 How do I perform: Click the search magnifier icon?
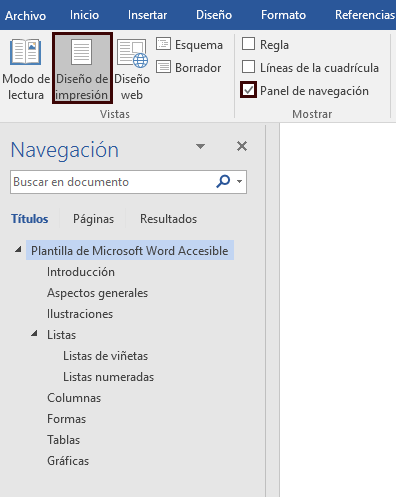click(223, 181)
